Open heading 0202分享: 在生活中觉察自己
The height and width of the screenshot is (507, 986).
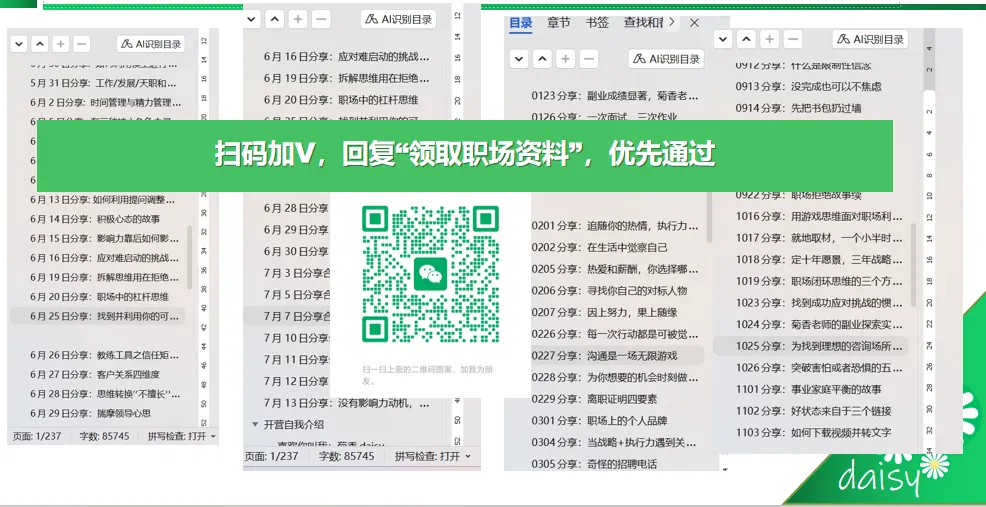click(599, 247)
